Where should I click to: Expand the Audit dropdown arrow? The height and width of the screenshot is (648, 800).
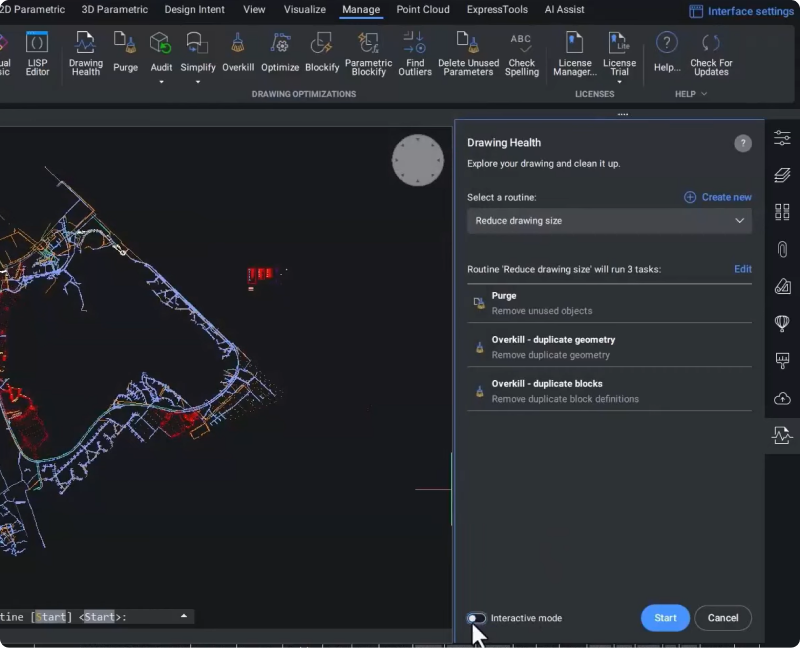(x=161, y=82)
